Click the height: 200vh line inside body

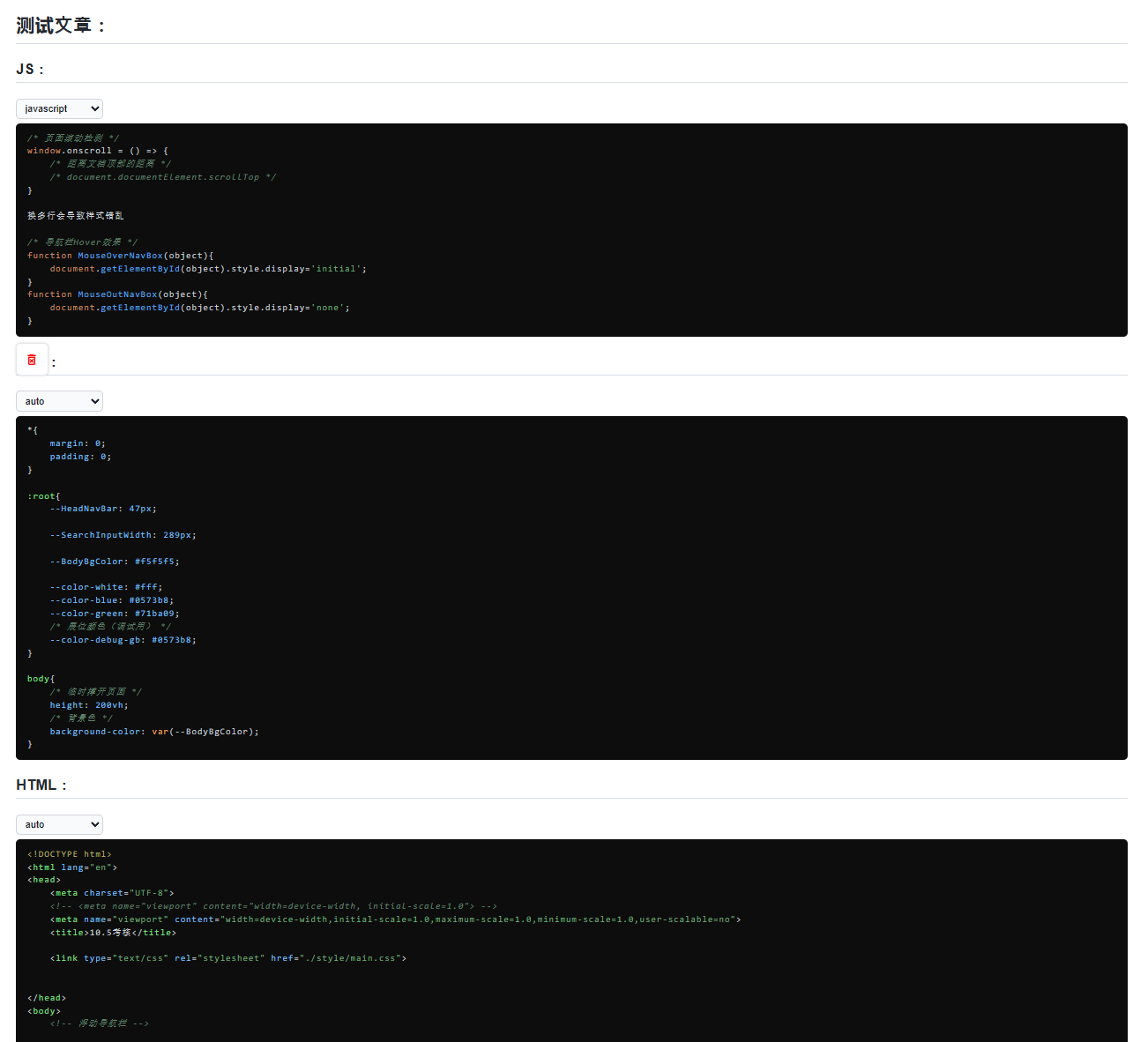click(x=88, y=704)
